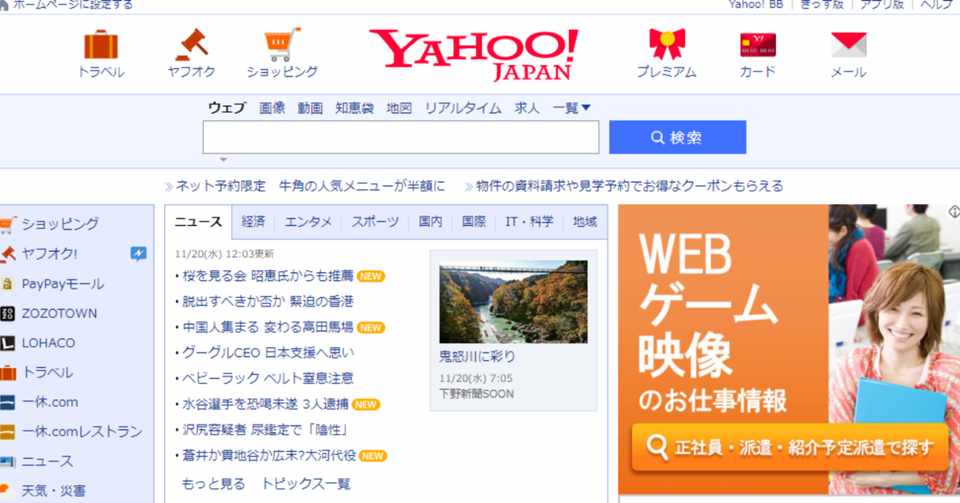Click the blue 検索 search button

click(x=677, y=137)
